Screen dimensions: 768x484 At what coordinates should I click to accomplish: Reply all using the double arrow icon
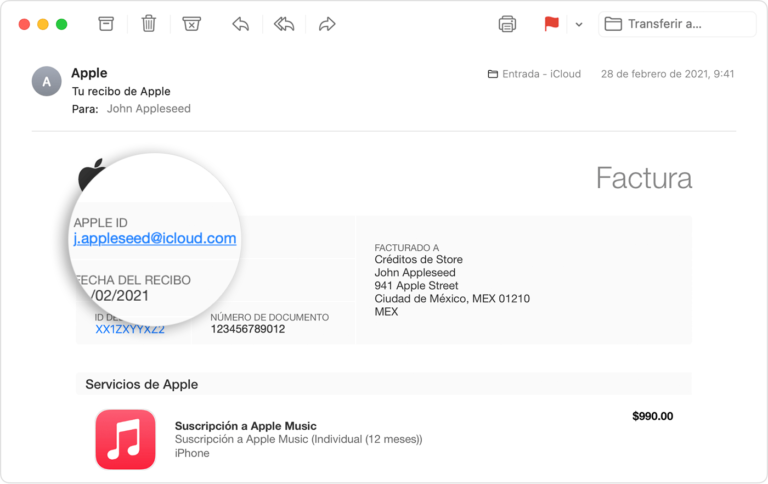tap(284, 24)
